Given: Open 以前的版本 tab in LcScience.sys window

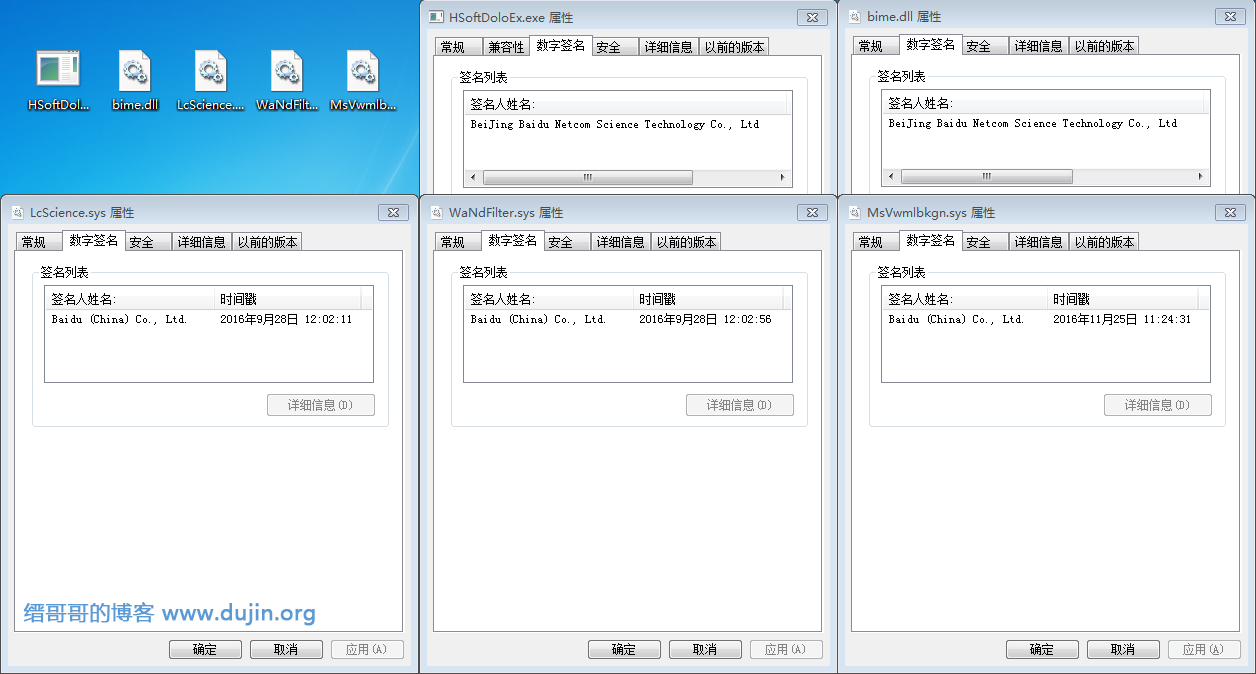Looking at the screenshot, I should point(266,242).
